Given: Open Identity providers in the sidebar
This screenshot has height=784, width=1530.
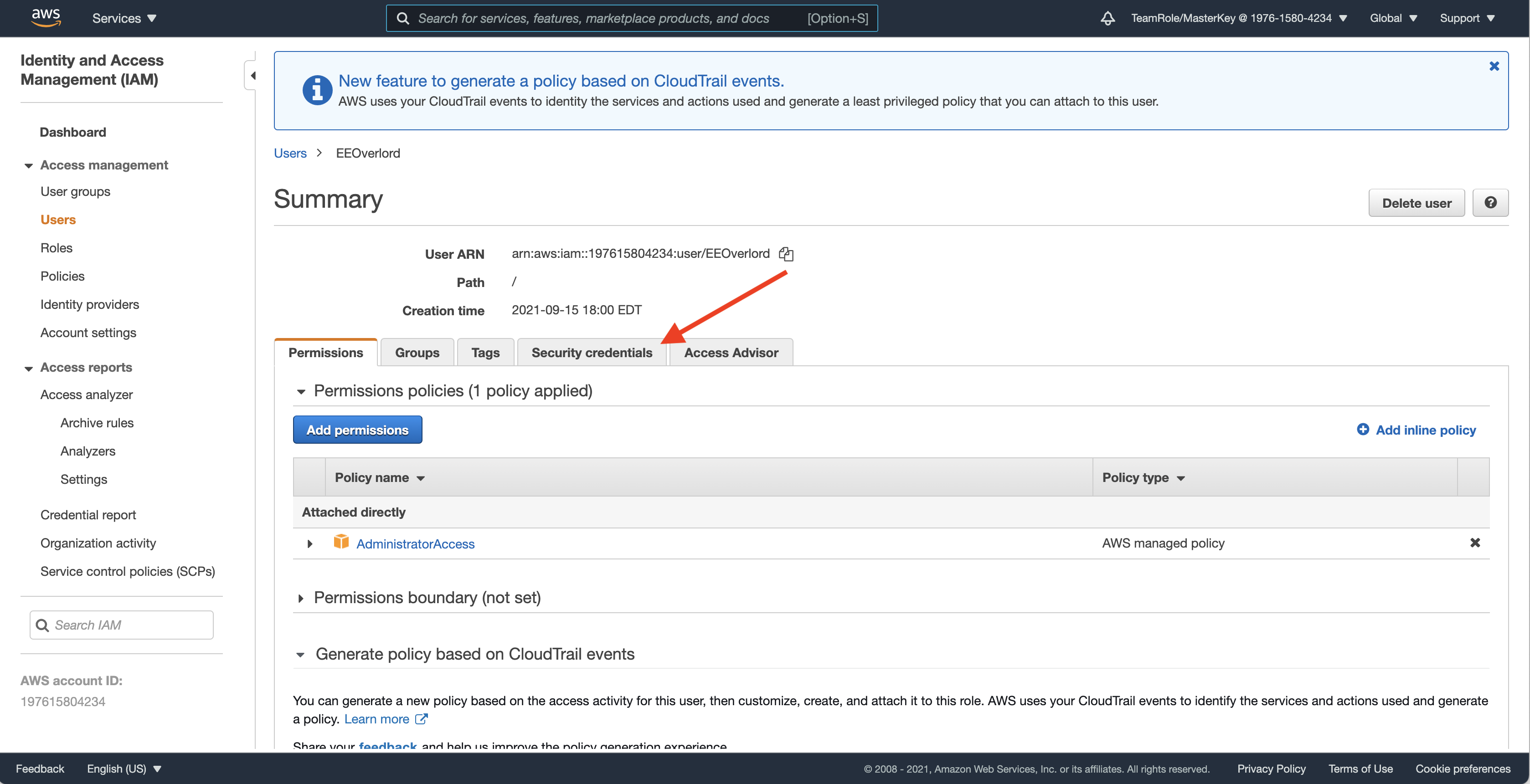Looking at the screenshot, I should click(x=90, y=304).
